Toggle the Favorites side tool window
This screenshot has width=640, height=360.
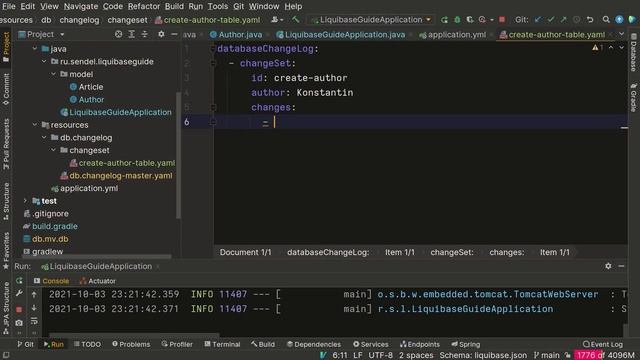click(6, 251)
